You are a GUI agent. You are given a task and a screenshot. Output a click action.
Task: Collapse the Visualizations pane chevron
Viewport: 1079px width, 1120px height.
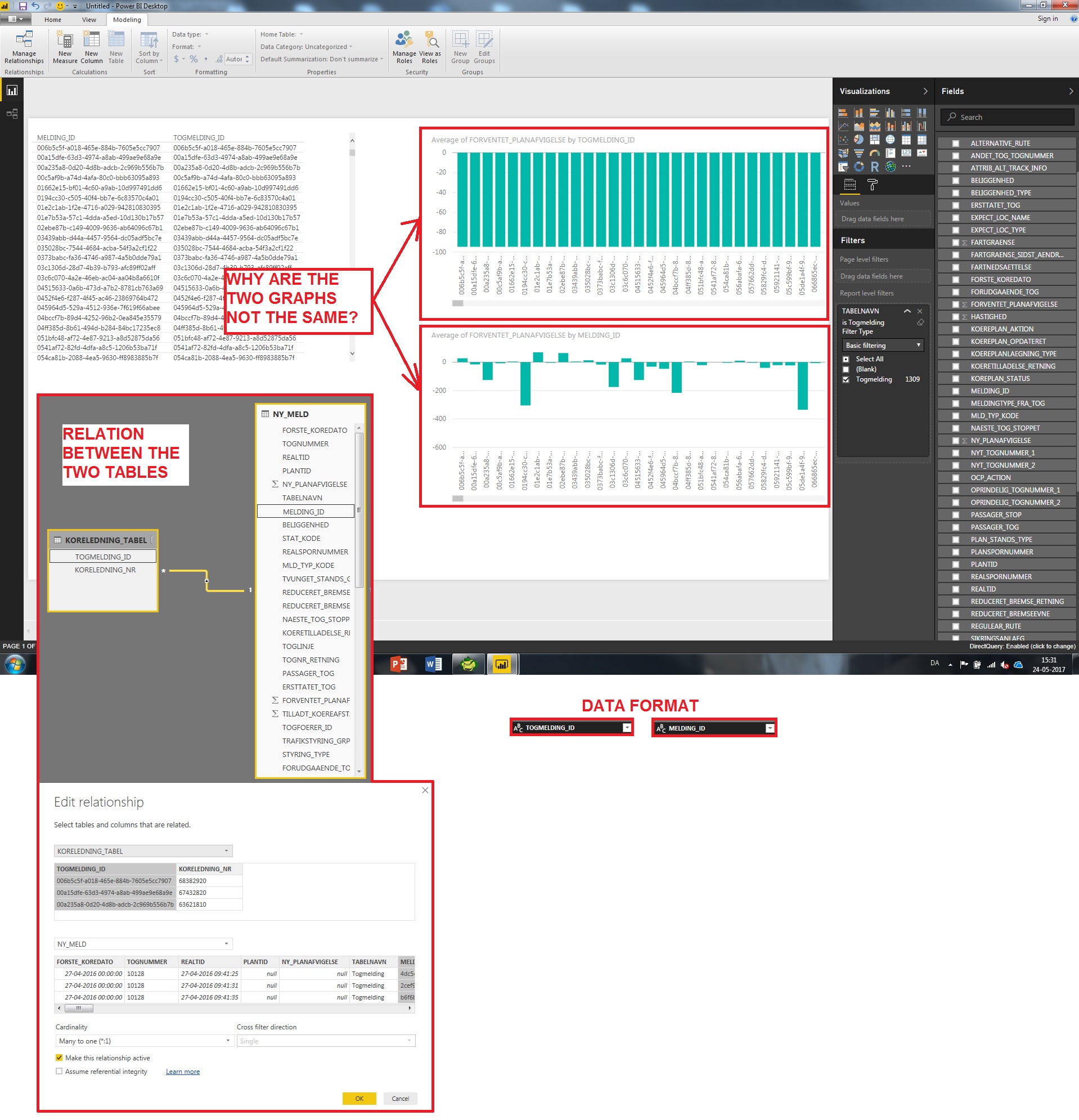tap(925, 91)
